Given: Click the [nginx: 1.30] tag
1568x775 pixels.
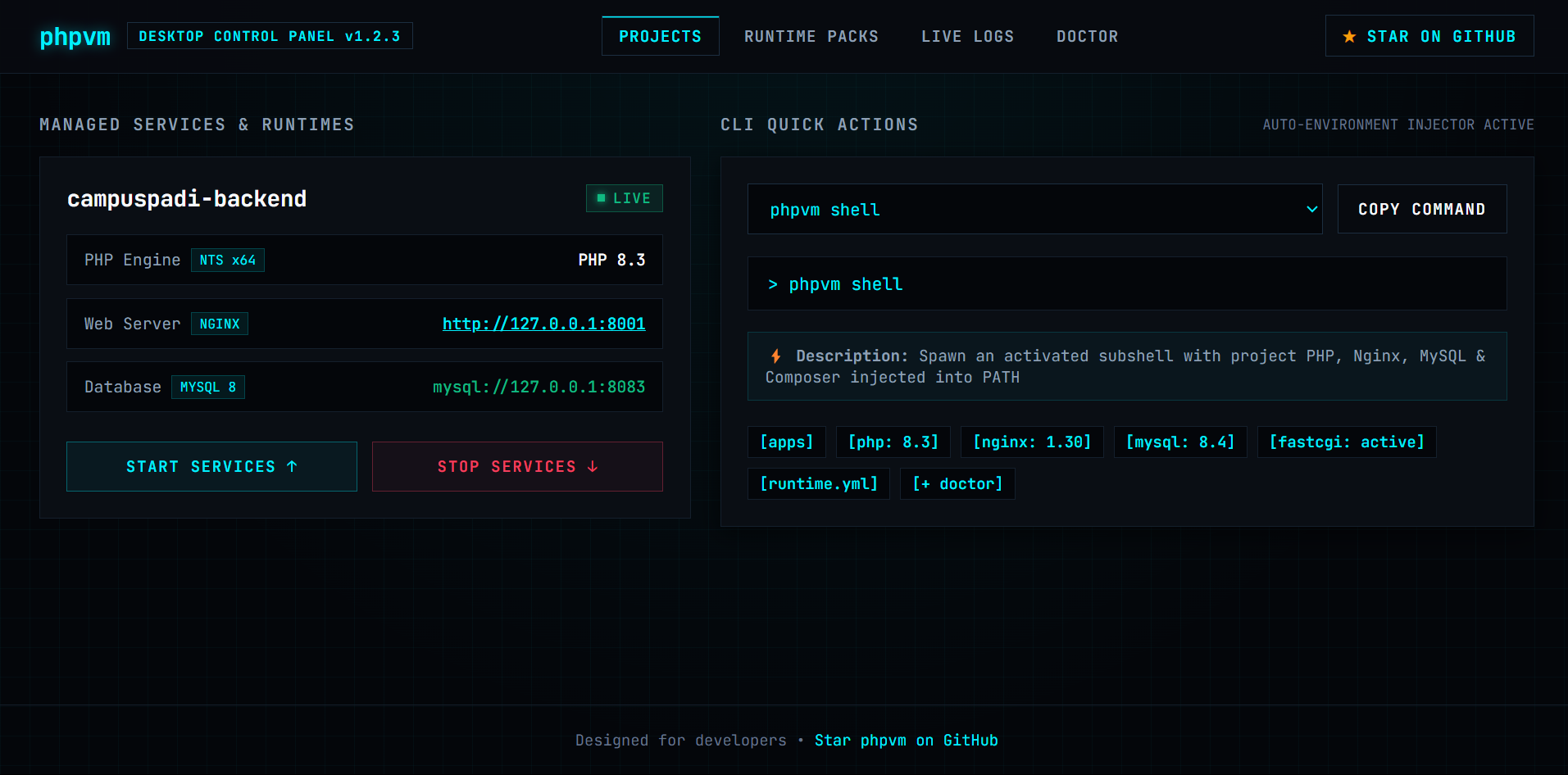Looking at the screenshot, I should tap(1033, 442).
